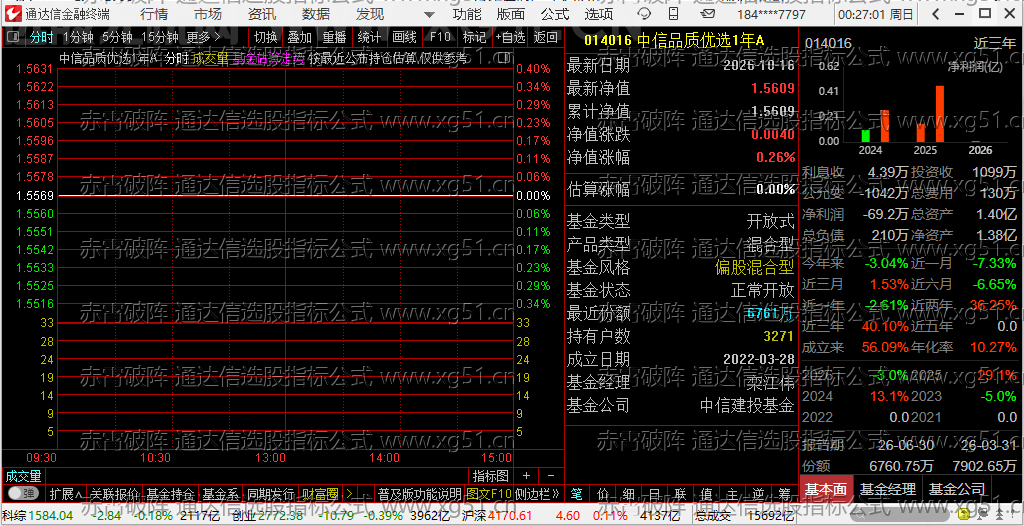Select the 细 tab in bottom strip
The width and height of the screenshot is (1024, 526).
tap(628, 493)
